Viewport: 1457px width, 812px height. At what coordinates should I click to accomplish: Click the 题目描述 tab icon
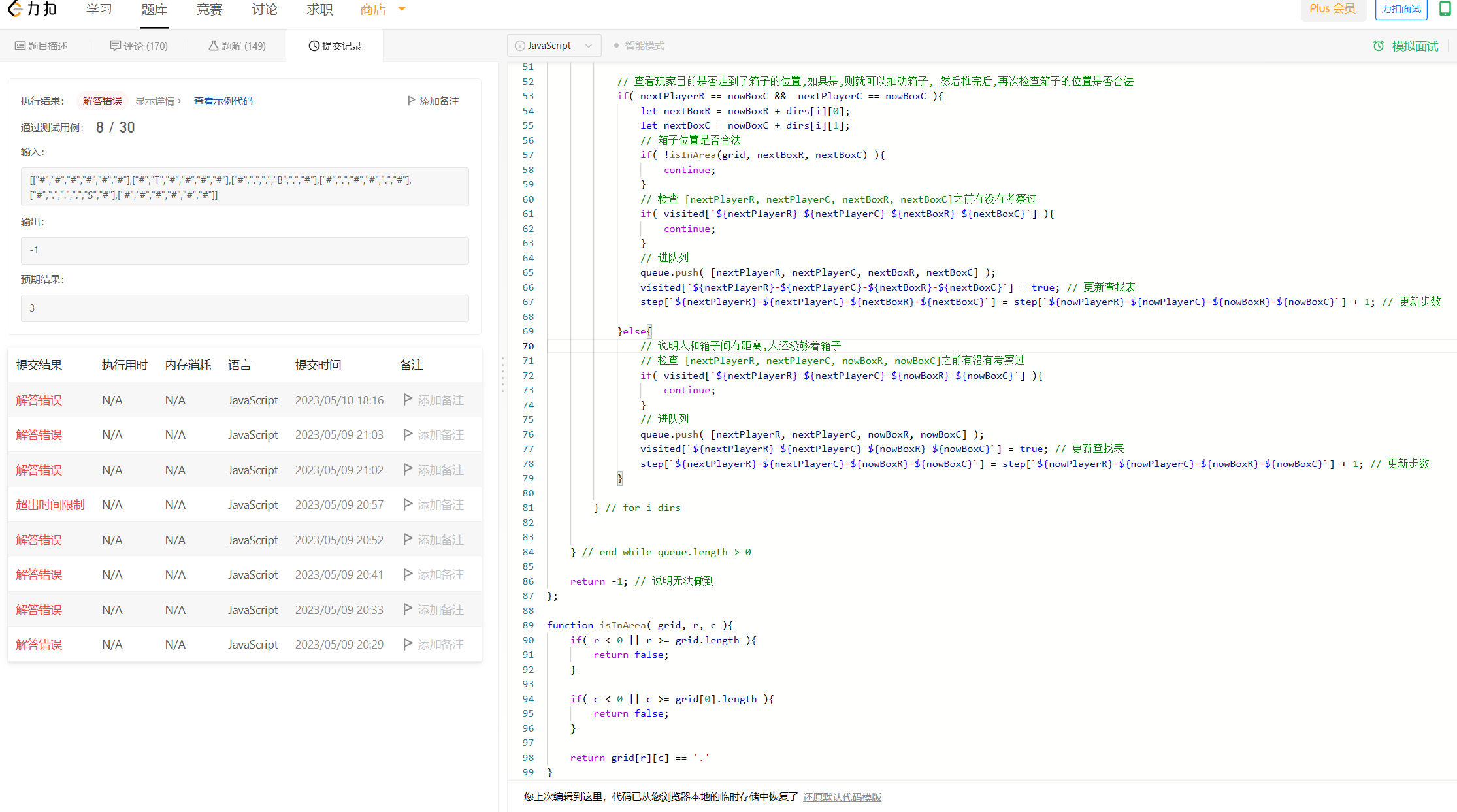(20, 46)
